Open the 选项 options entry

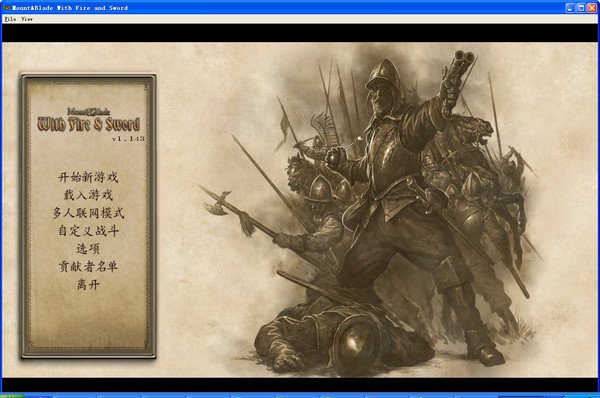(88, 249)
